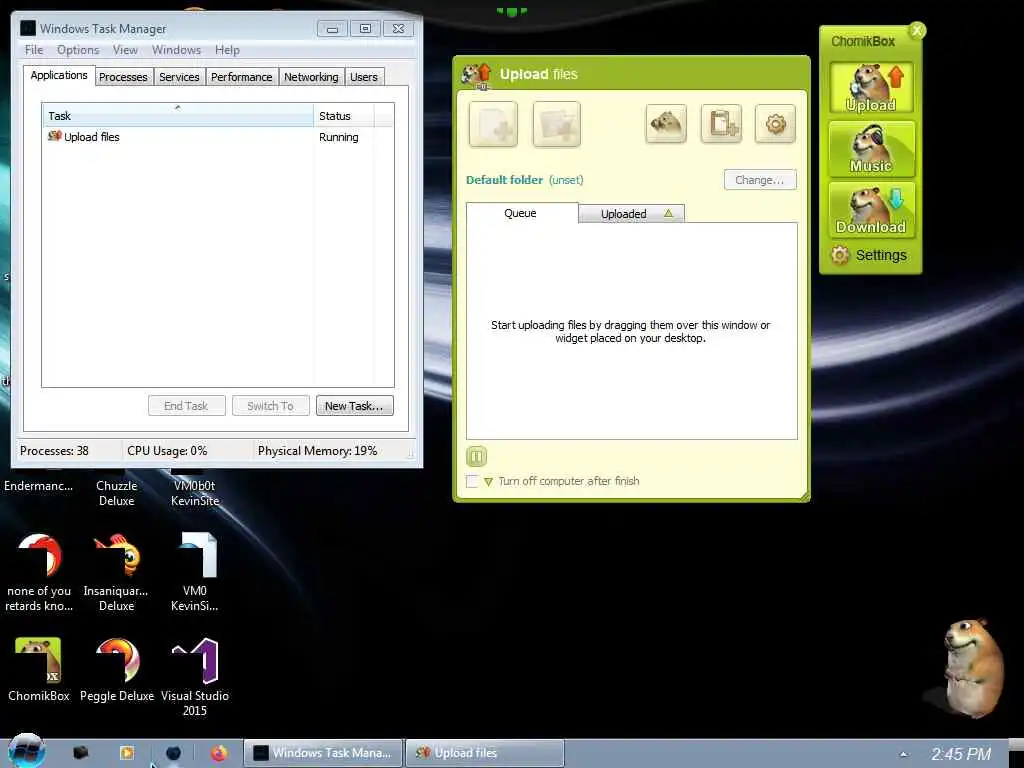Open the Help menu in Task Manager
Image resolution: width=1024 pixels, height=768 pixels.
[x=227, y=50]
